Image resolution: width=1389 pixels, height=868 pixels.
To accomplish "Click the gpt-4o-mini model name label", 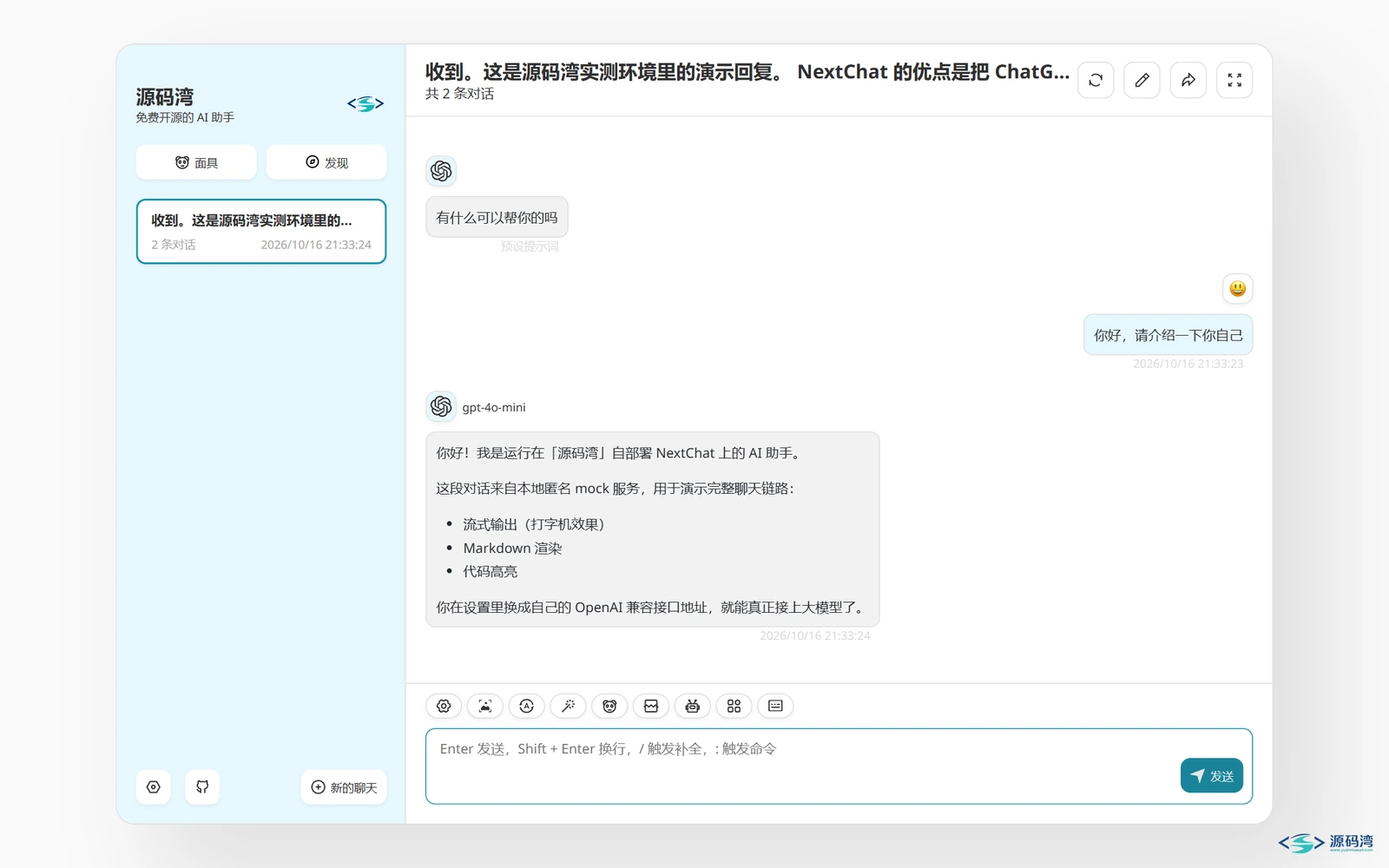I will pyautogui.click(x=494, y=407).
